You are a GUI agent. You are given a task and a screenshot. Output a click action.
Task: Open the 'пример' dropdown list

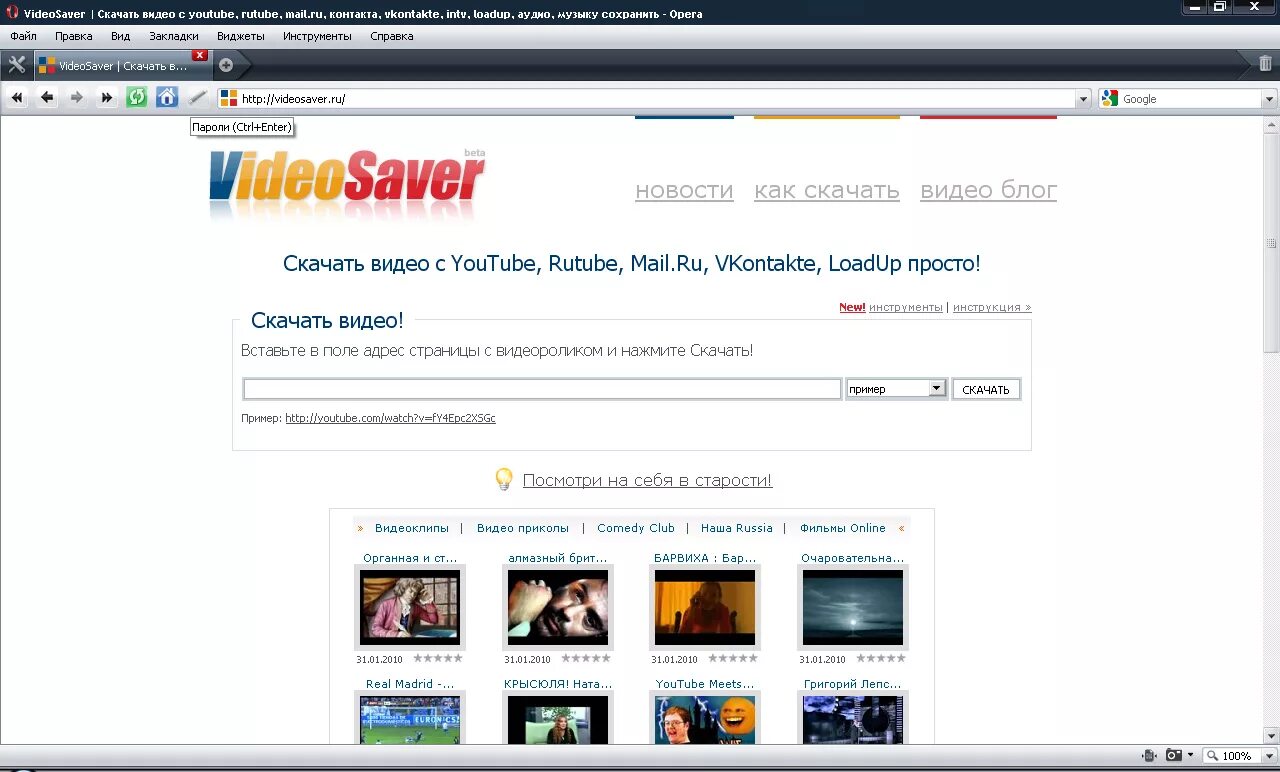pyautogui.click(x=896, y=389)
